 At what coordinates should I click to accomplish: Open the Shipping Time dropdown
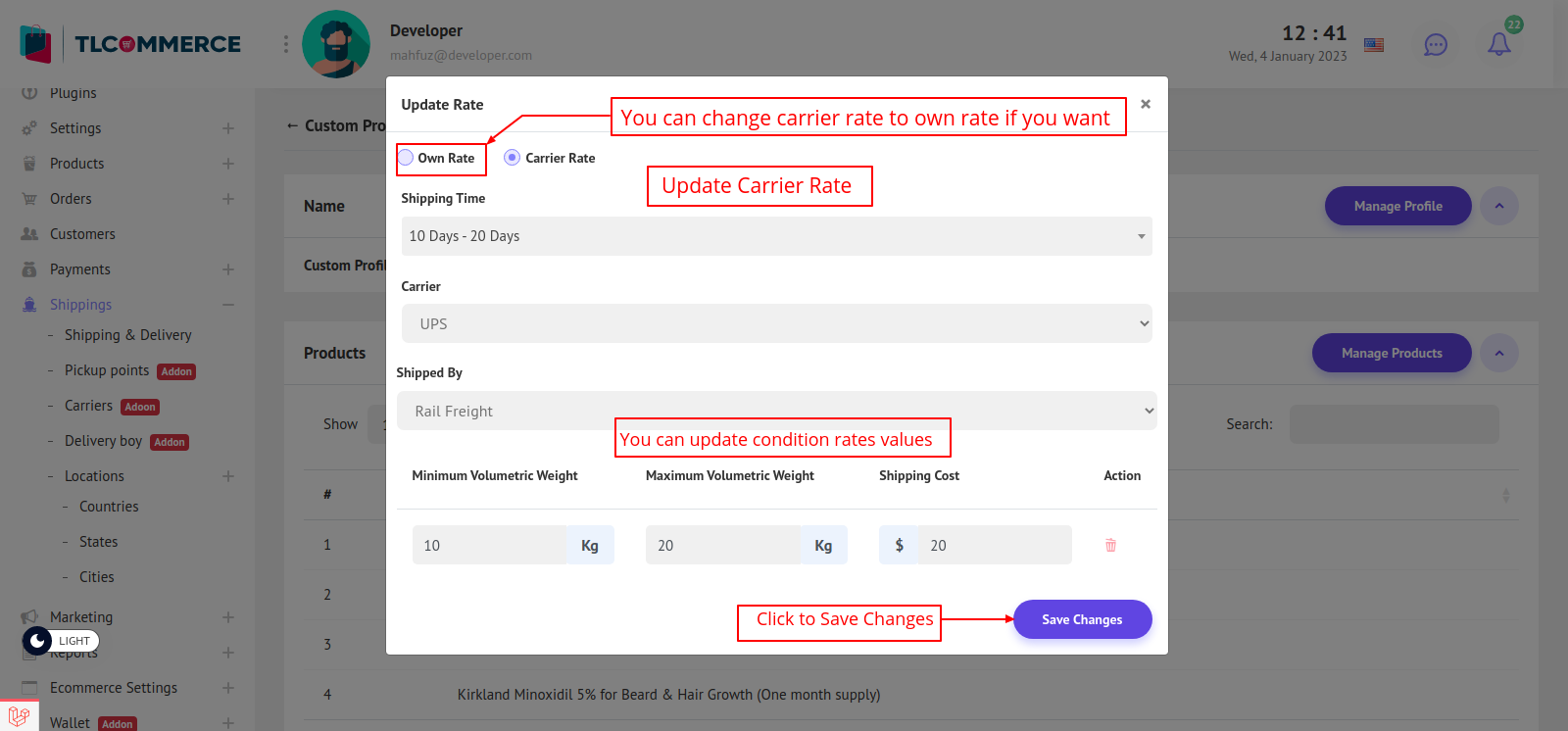776,236
